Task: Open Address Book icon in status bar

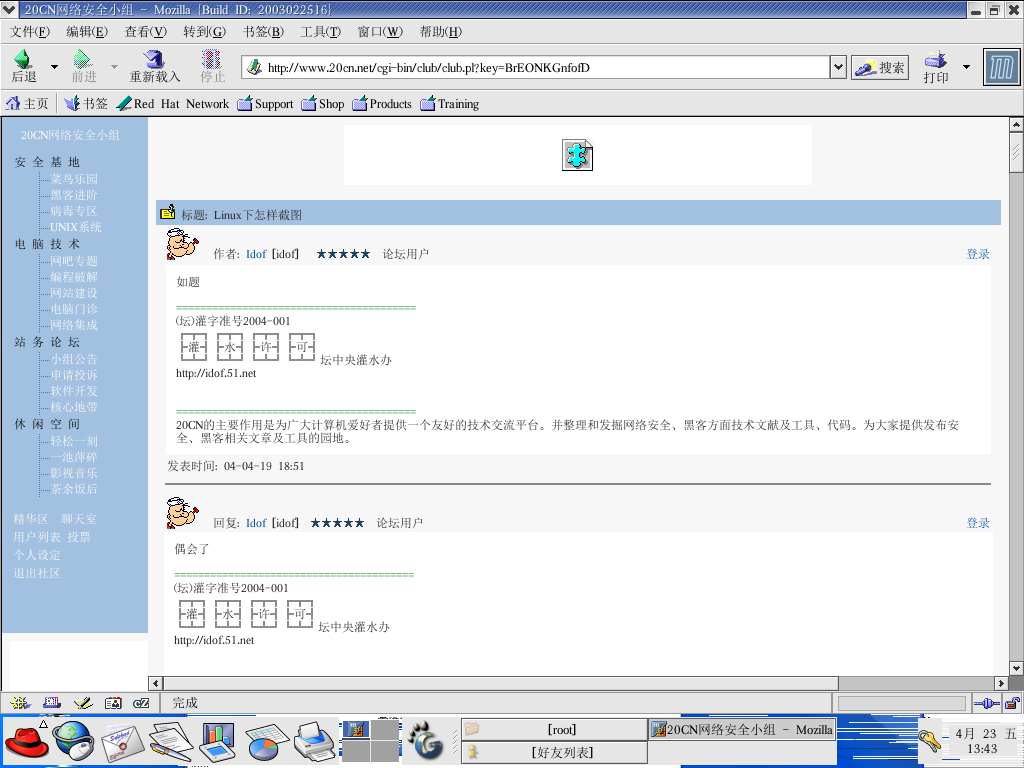Action: point(113,703)
